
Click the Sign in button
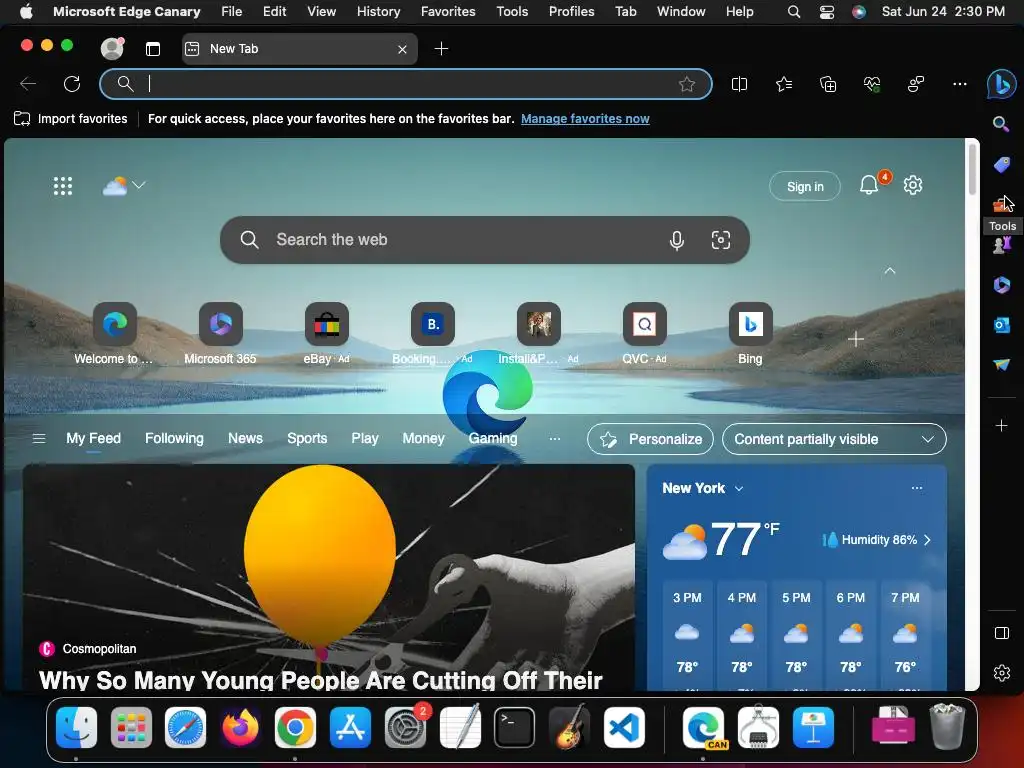point(805,187)
